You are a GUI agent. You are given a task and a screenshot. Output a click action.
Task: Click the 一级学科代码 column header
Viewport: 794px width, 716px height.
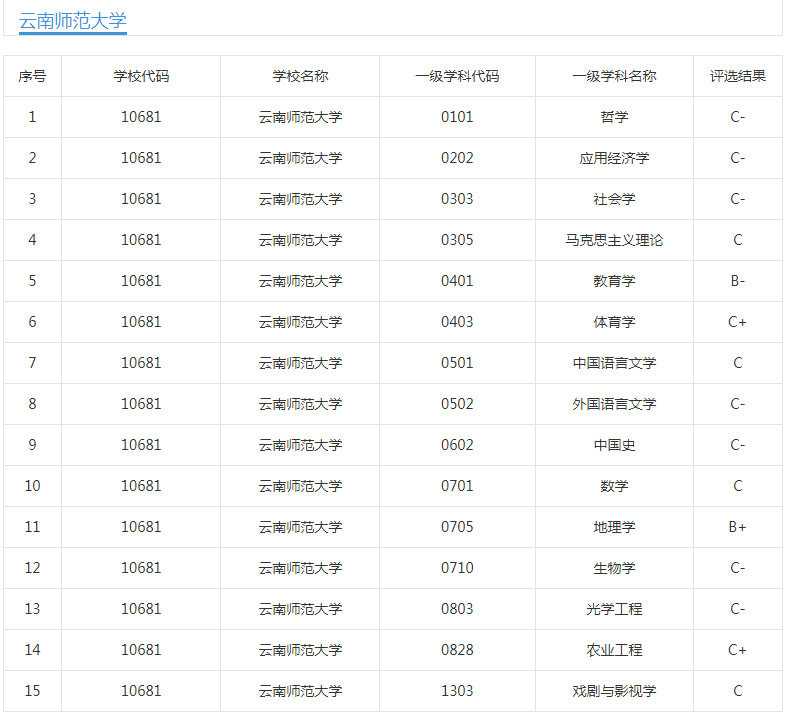457,76
